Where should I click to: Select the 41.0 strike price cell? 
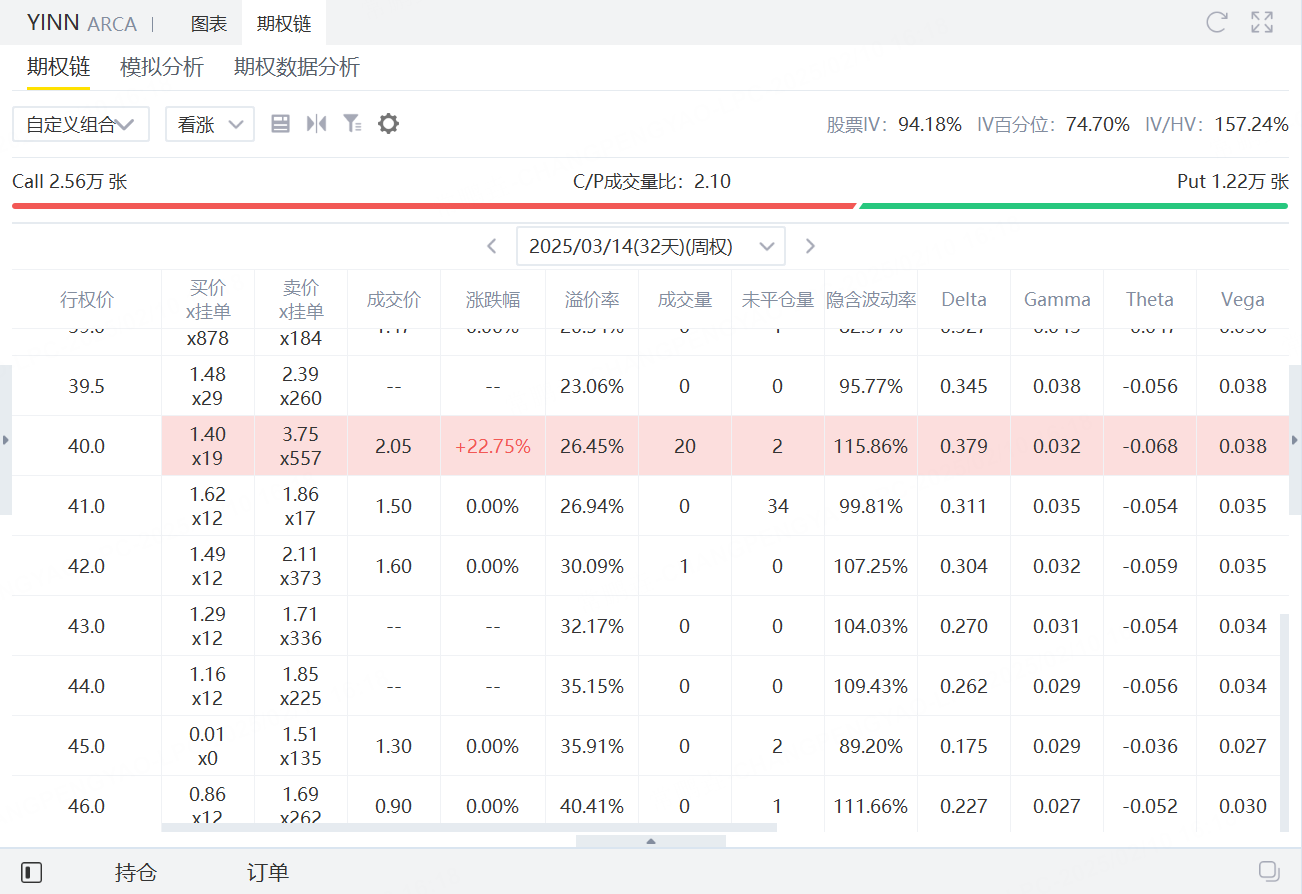tap(87, 506)
